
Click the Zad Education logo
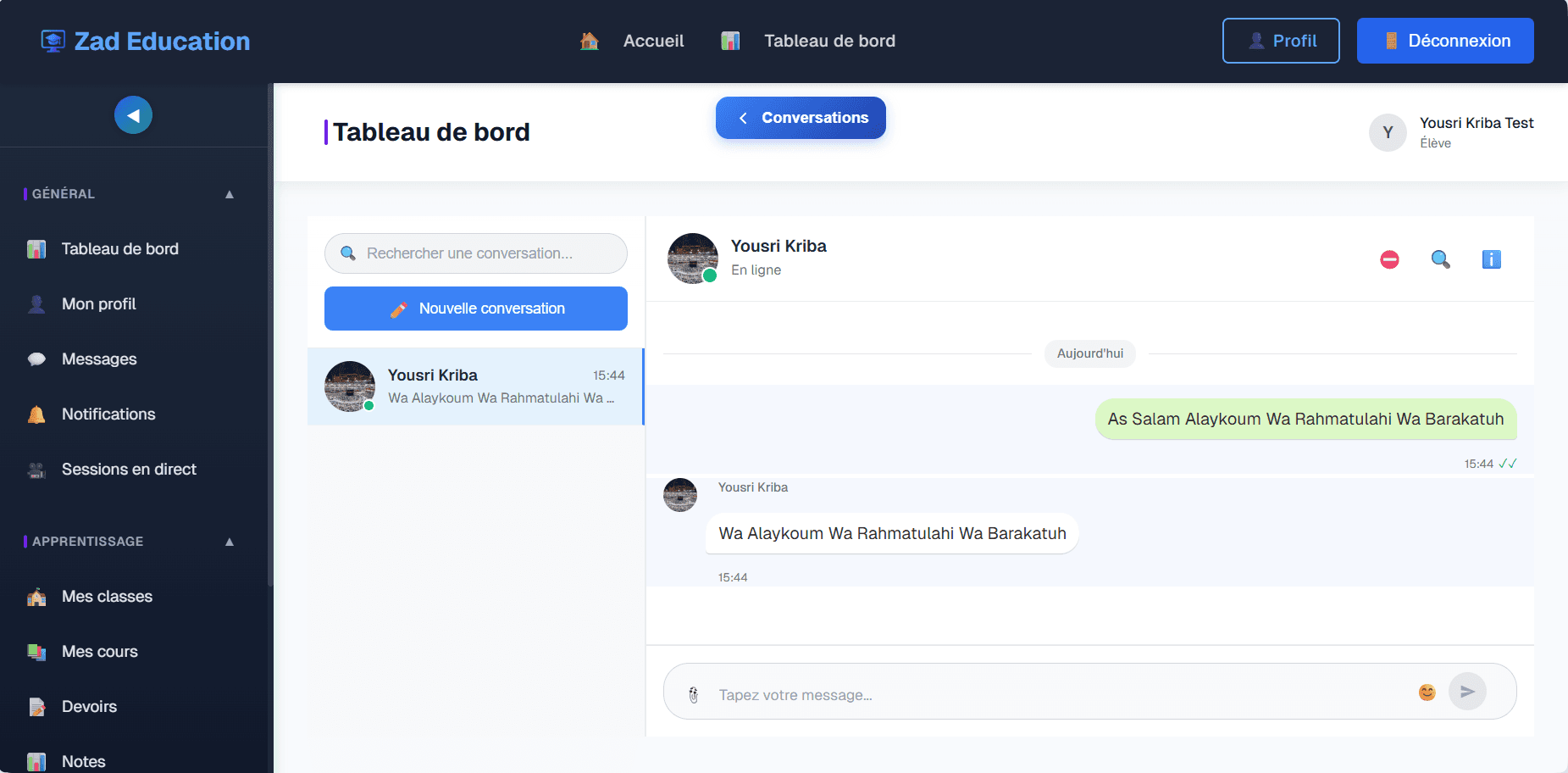[x=146, y=41]
